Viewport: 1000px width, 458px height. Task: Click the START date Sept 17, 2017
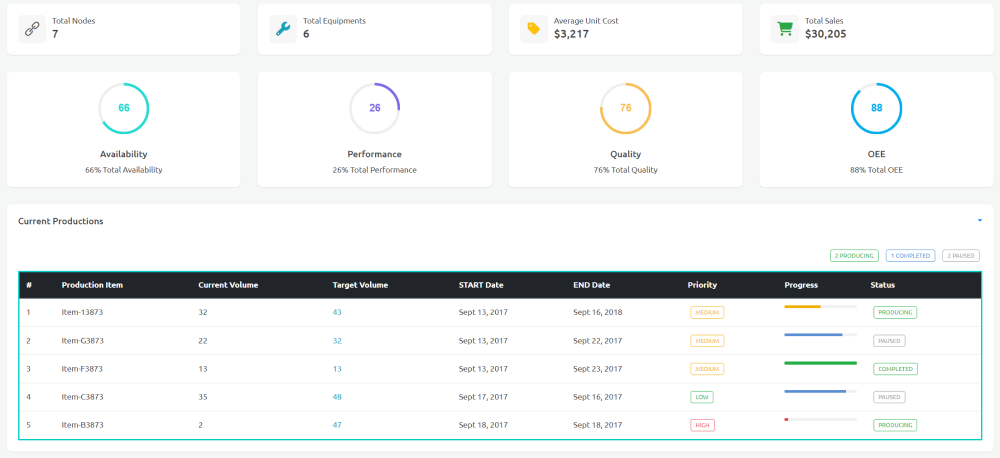(483, 397)
